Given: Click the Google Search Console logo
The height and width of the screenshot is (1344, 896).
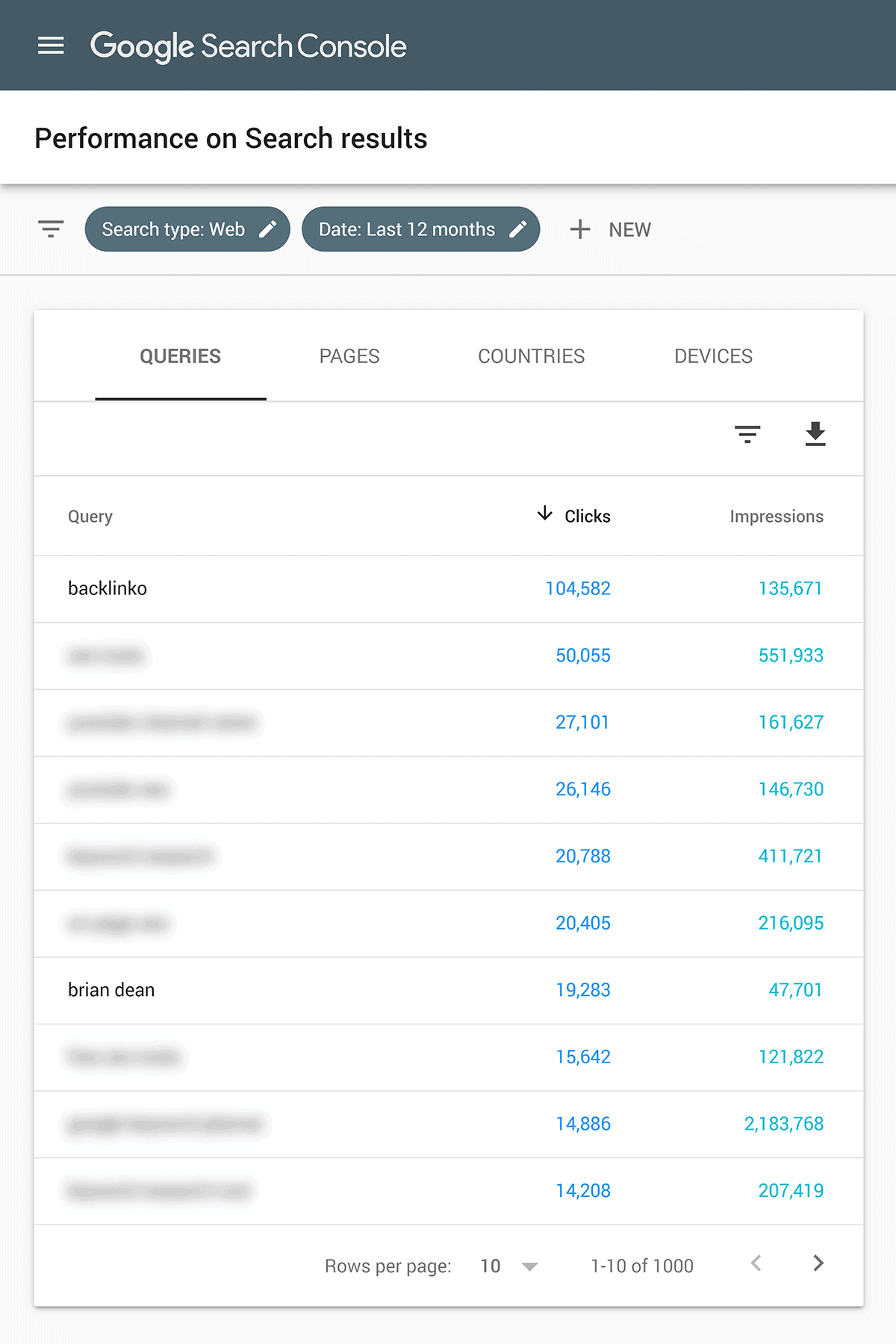Looking at the screenshot, I should tap(248, 46).
